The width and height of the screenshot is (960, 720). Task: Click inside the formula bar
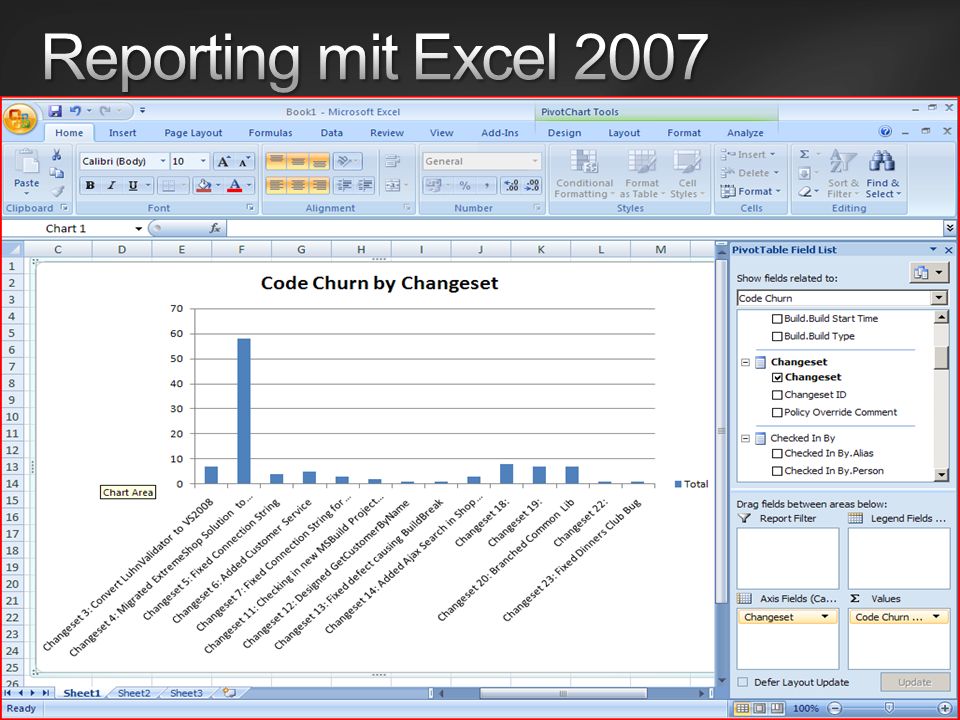[584, 228]
